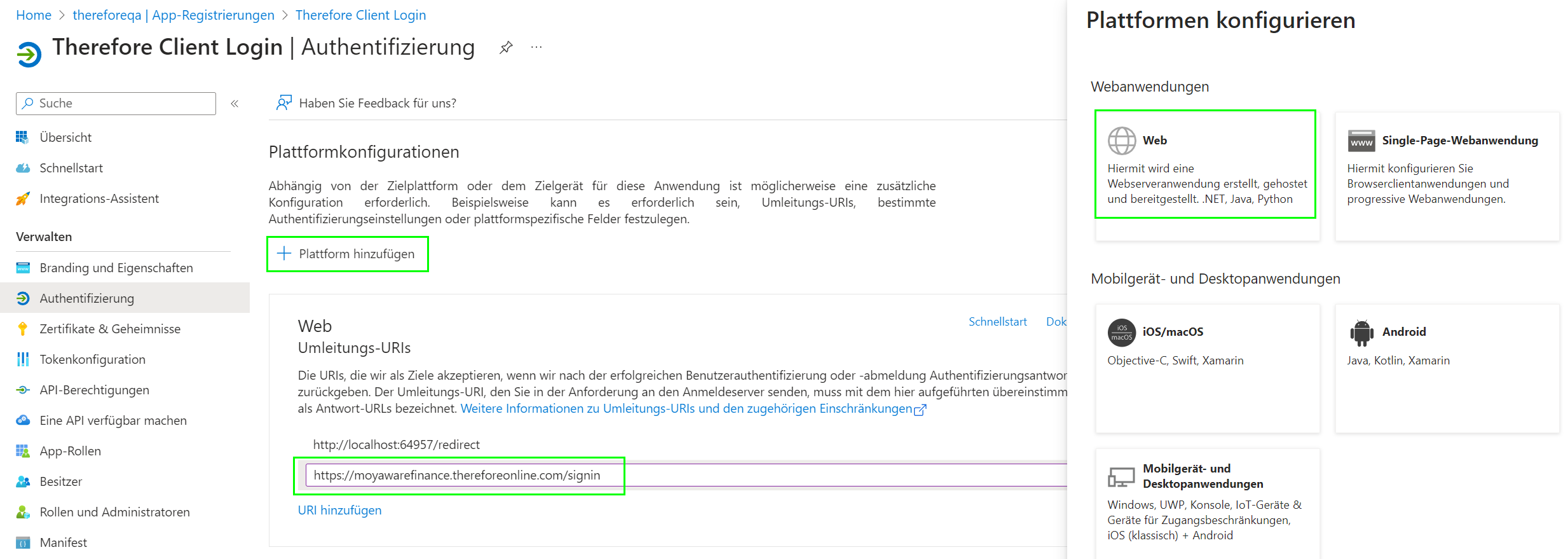Click the Home breadcrumb link
1568x559 pixels.
tap(34, 15)
